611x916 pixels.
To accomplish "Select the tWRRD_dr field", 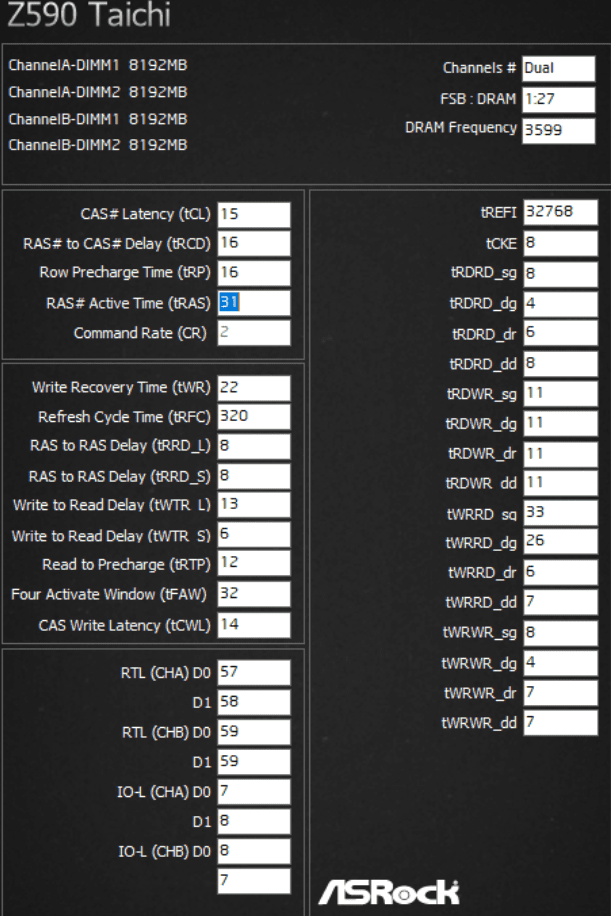I will point(560,572).
